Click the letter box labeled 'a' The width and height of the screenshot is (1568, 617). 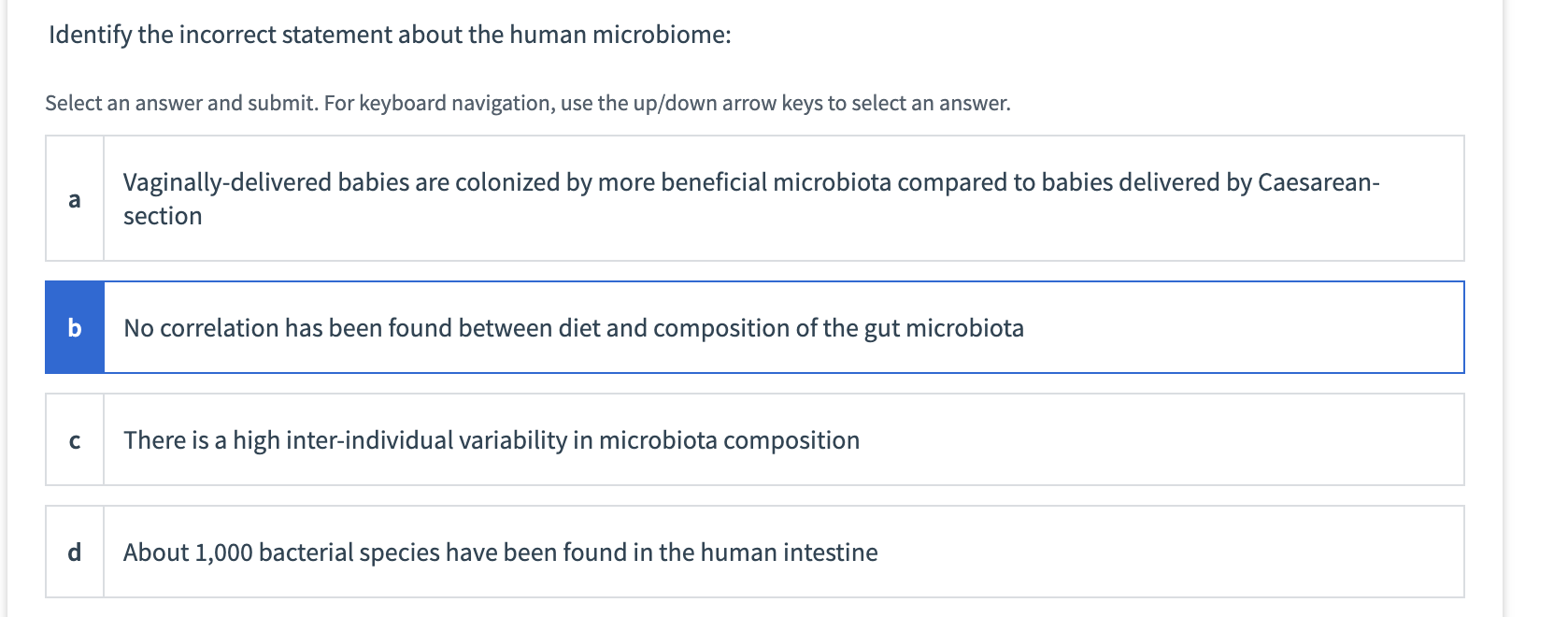click(x=75, y=197)
